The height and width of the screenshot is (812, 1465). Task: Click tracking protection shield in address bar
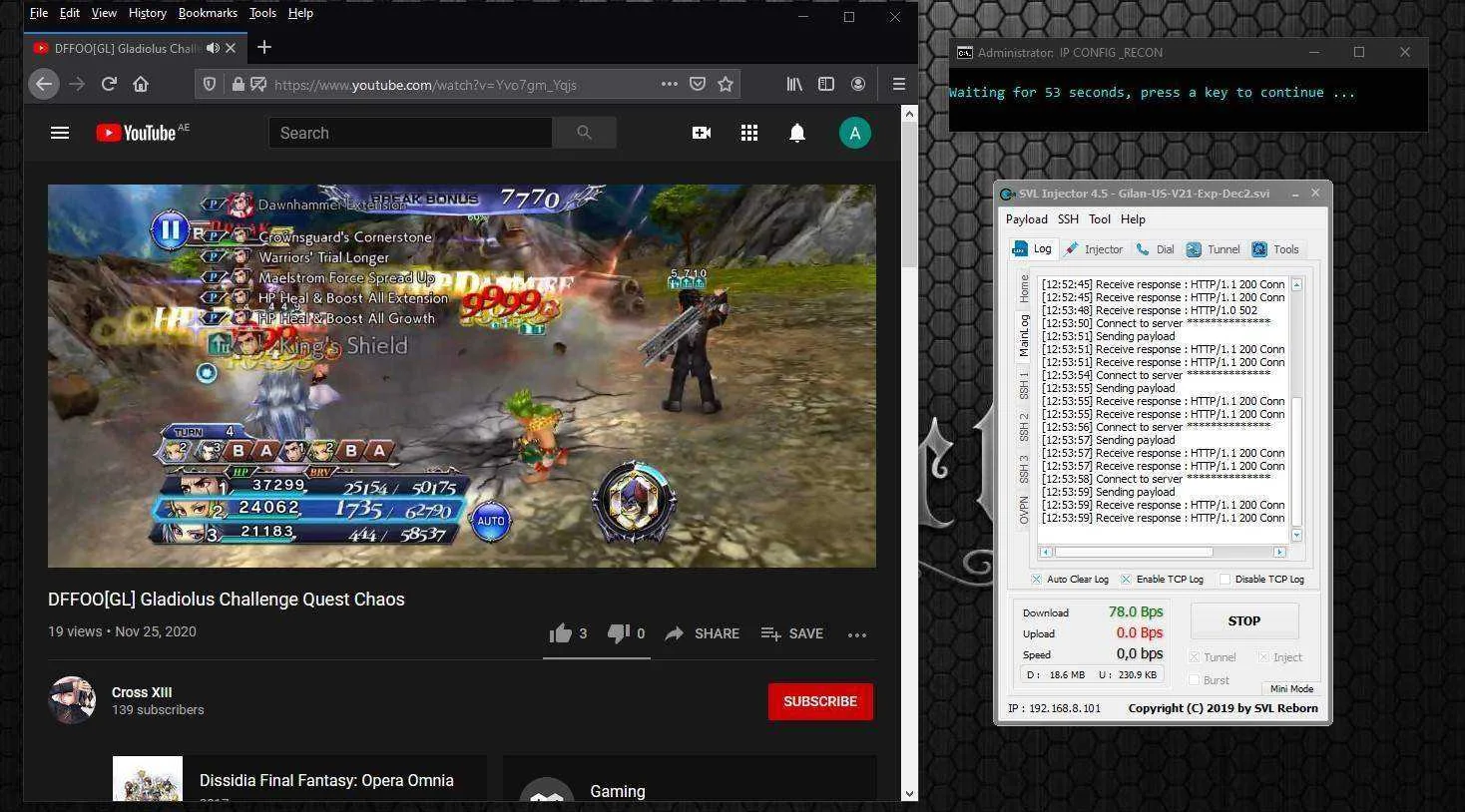pyautogui.click(x=210, y=85)
